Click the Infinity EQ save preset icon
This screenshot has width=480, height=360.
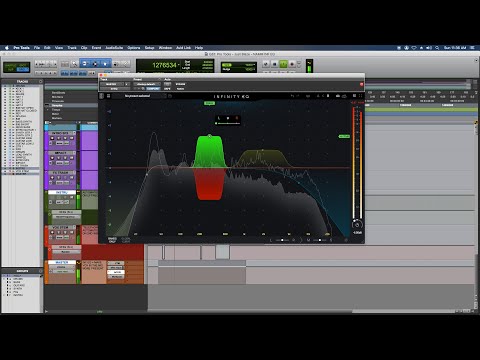[170, 96]
